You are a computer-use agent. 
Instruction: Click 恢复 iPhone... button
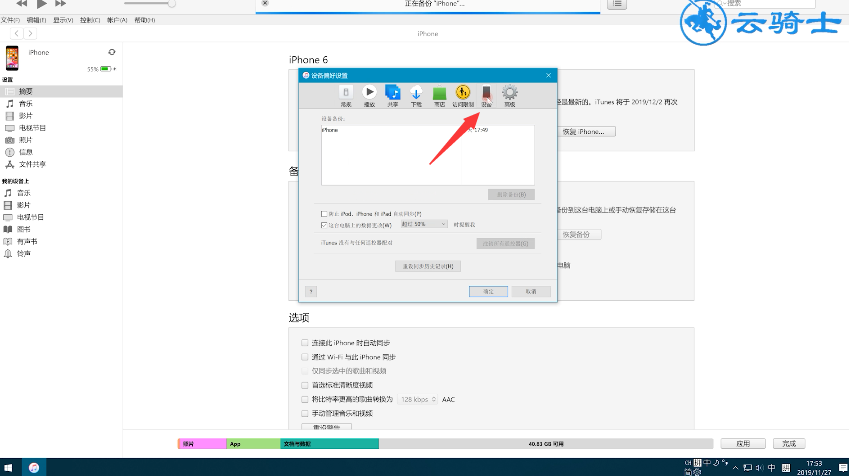coord(584,132)
